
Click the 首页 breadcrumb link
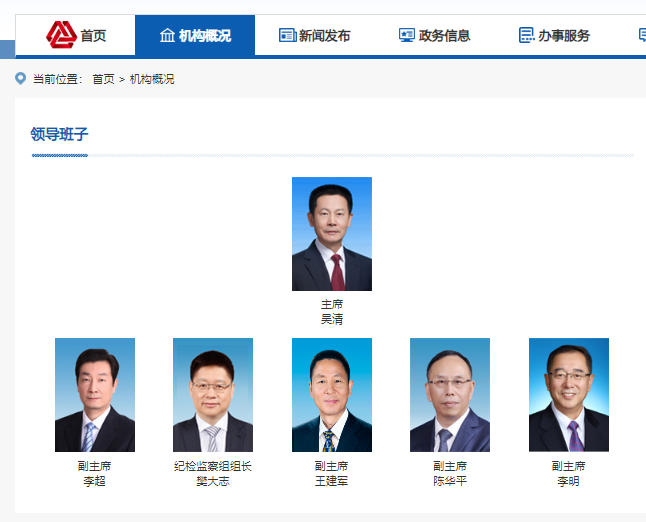pyautogui.click(x=103, y=79)
